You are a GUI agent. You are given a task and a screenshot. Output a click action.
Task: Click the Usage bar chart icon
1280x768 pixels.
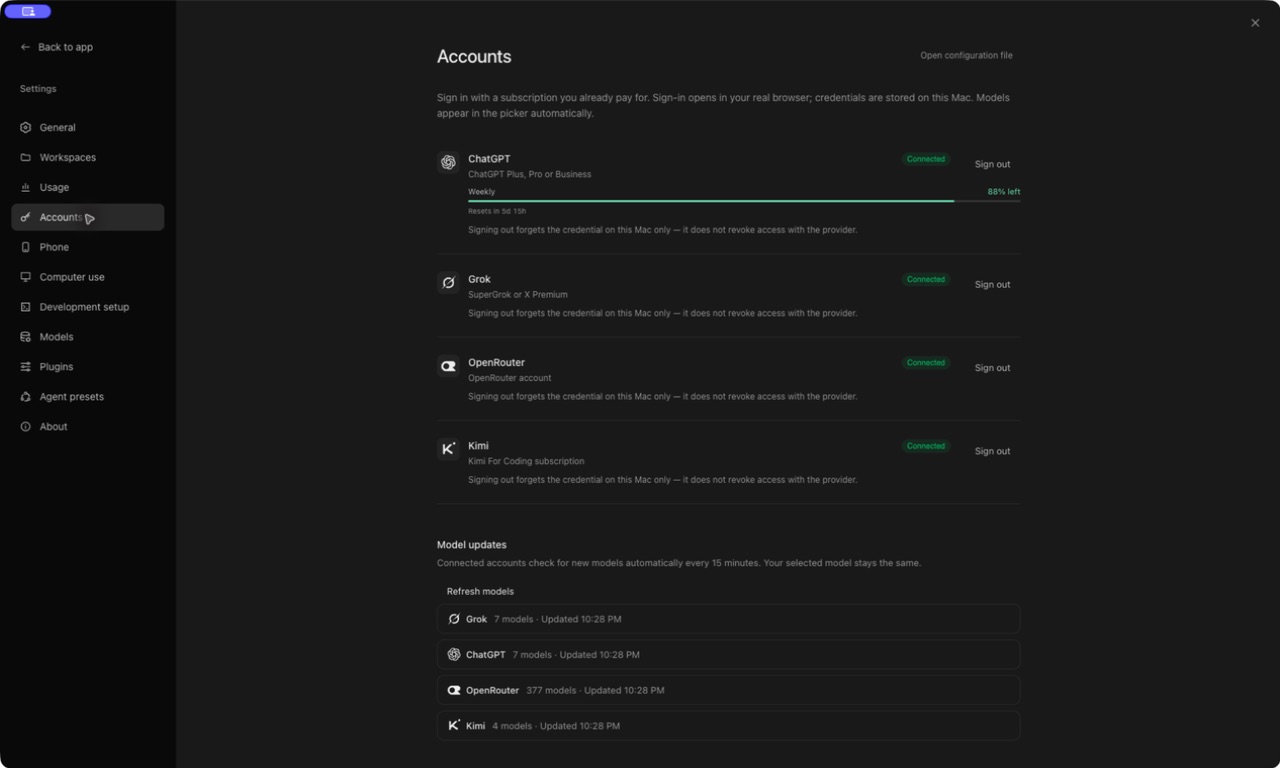click(x=26, y=188)
